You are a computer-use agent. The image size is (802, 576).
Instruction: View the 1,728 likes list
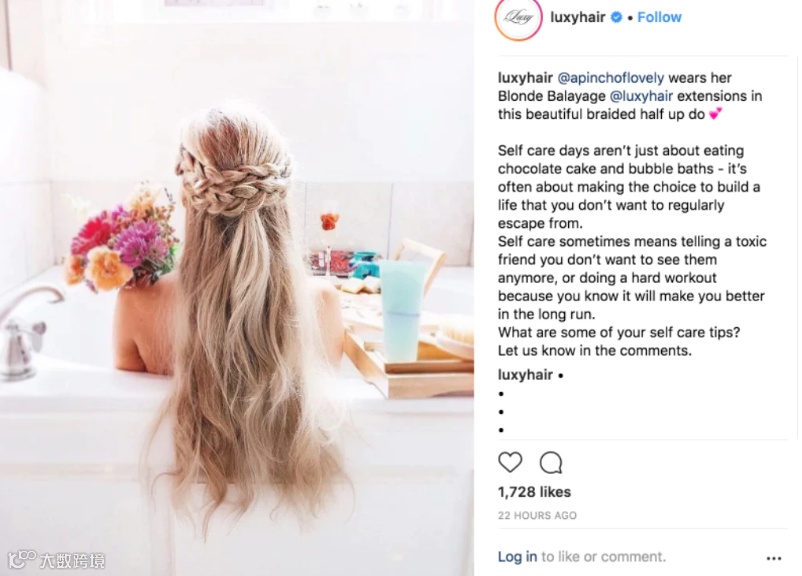coord(534,492)
